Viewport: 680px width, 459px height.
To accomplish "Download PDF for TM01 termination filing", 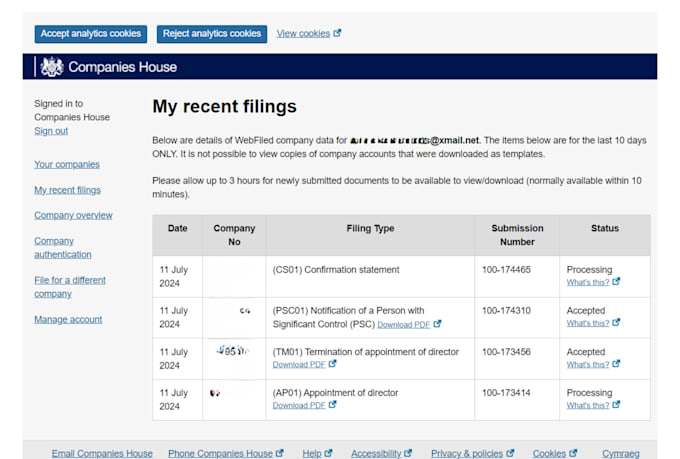I will coord(299,364).
